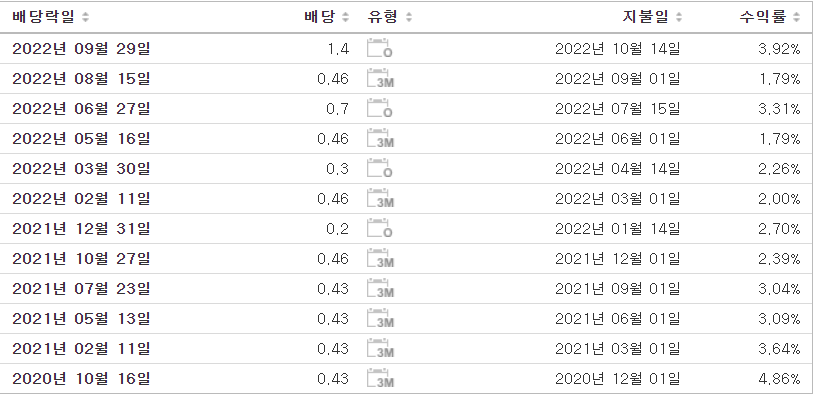814x395 pixels.
Task: Select ex-dividend date 2021년 07월 23일
Action: [x=82, y=289]
